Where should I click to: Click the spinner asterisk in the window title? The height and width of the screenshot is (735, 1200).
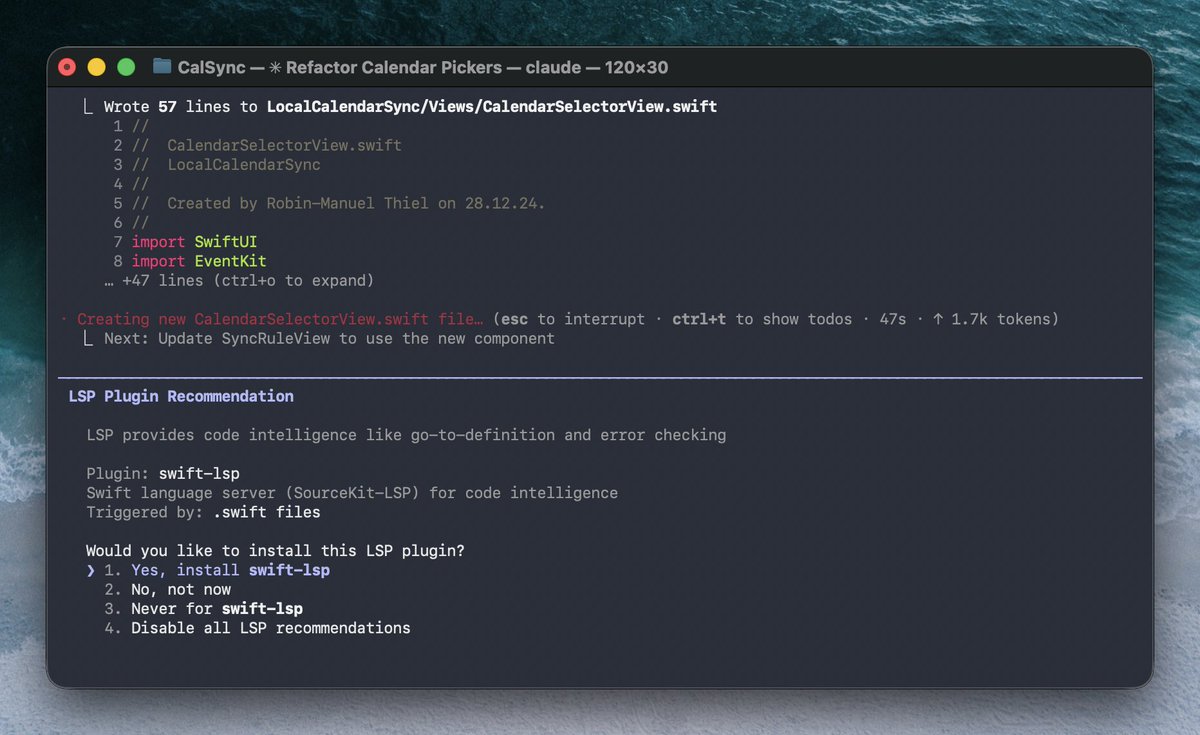click(276, 68)
